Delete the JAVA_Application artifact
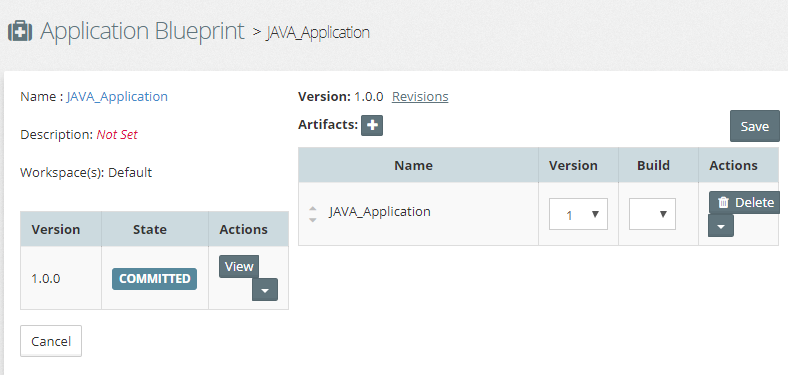788x375 pixels. click(x=744, y=202)
